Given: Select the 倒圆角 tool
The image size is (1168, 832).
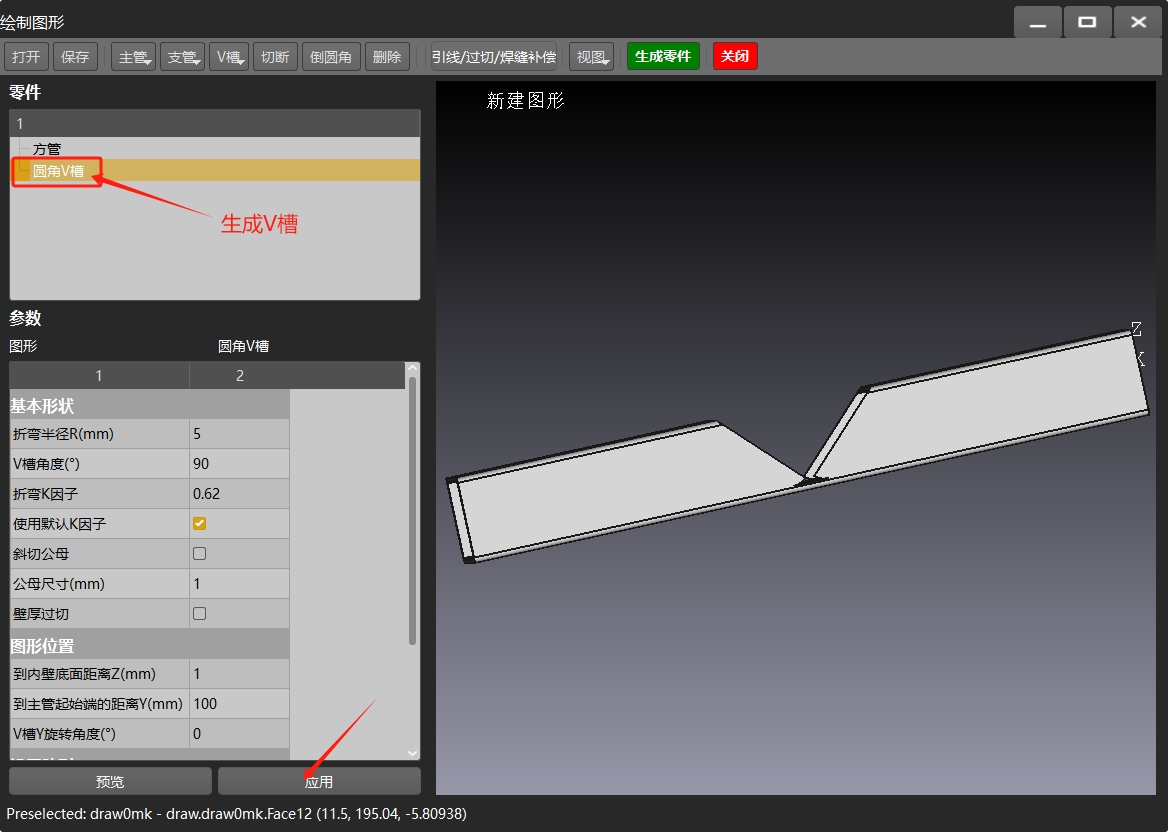Looking at the screenshot, I should pos(330,57).
